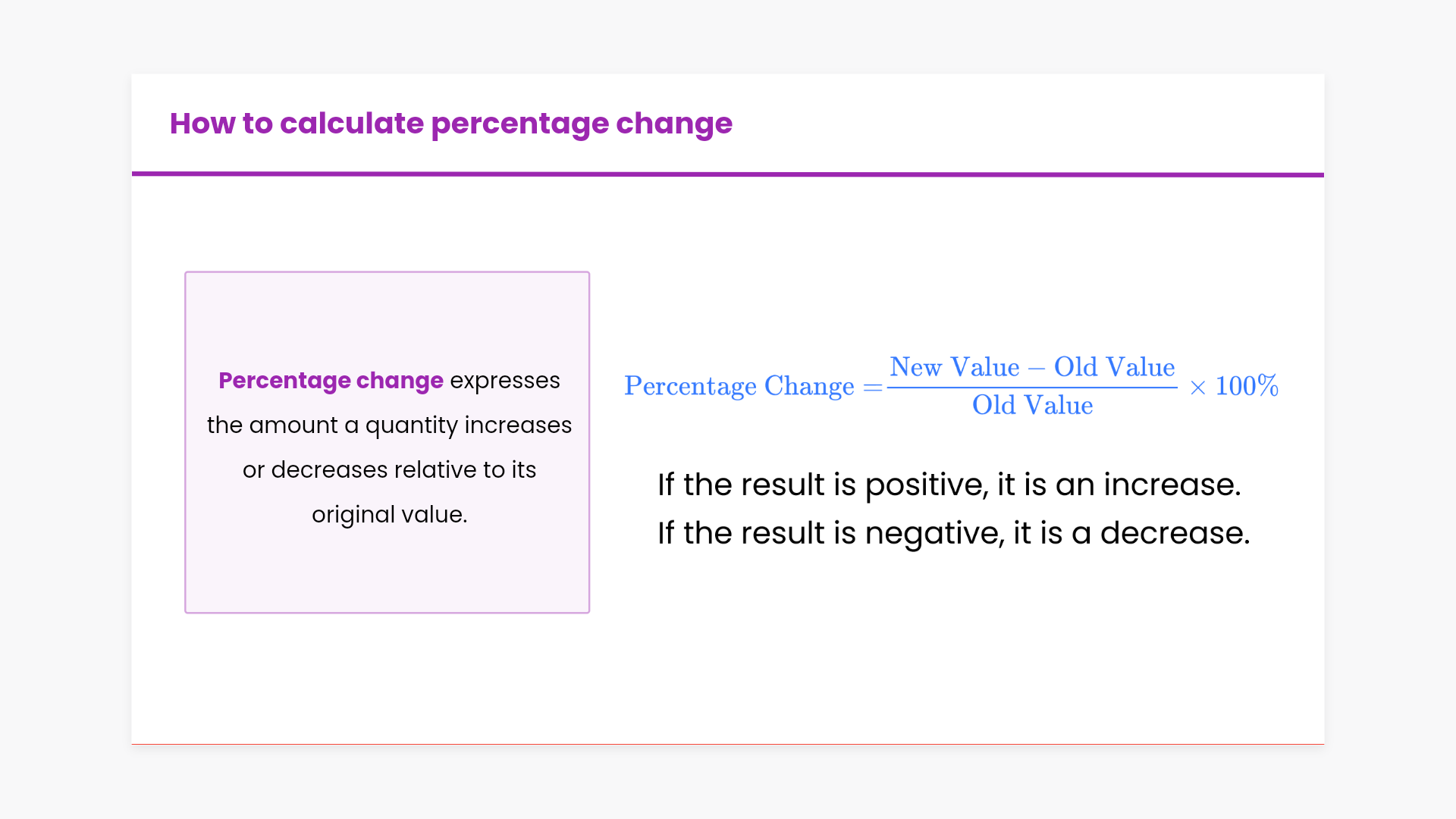Click '100%' at the end of the formula
This screenshot has width=1456, height=819.
pyautogui.click(x=1246, y=386)
